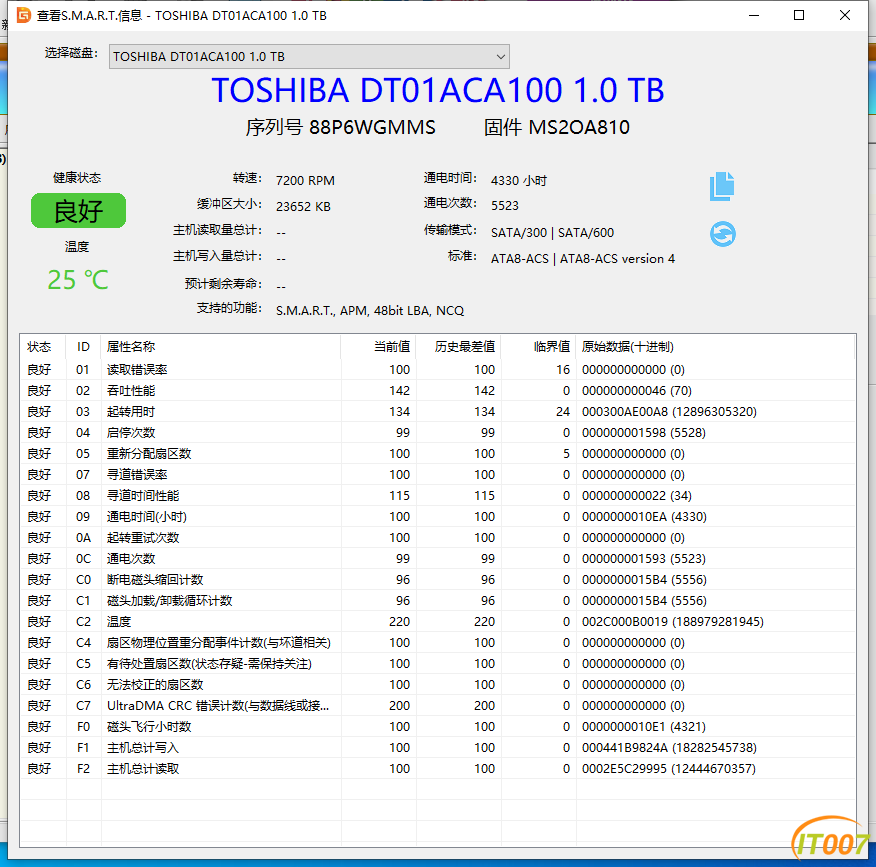Select the 通电次数 attribute row in the table
The height and width of the screenshot is (867, 876).
click(437, 559)
